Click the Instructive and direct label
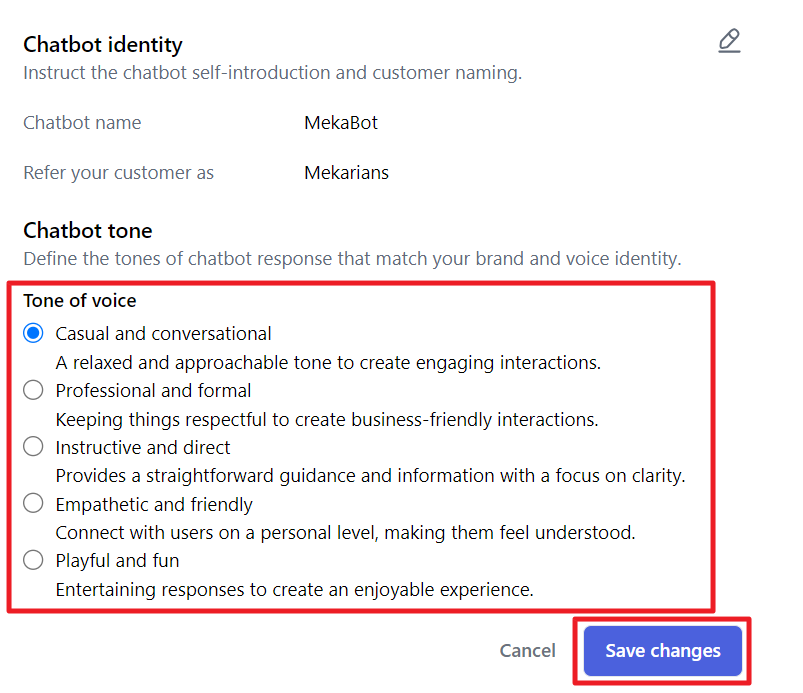803x693 pixels. coord(143,448)
